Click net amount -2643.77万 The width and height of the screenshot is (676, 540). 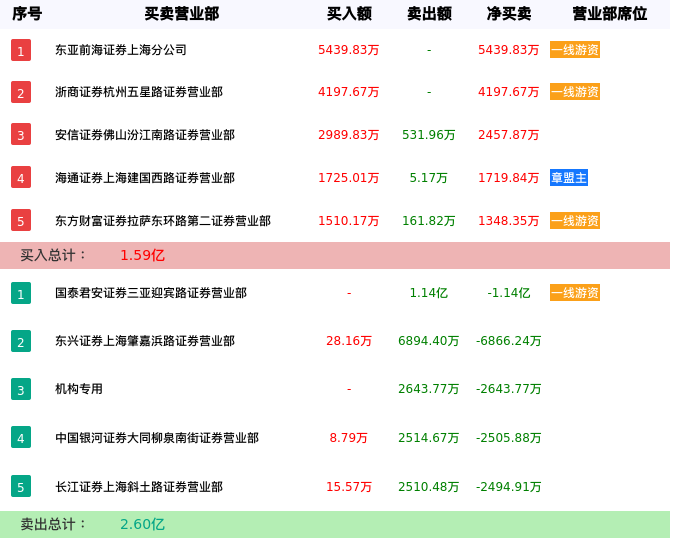pos(508,389)
